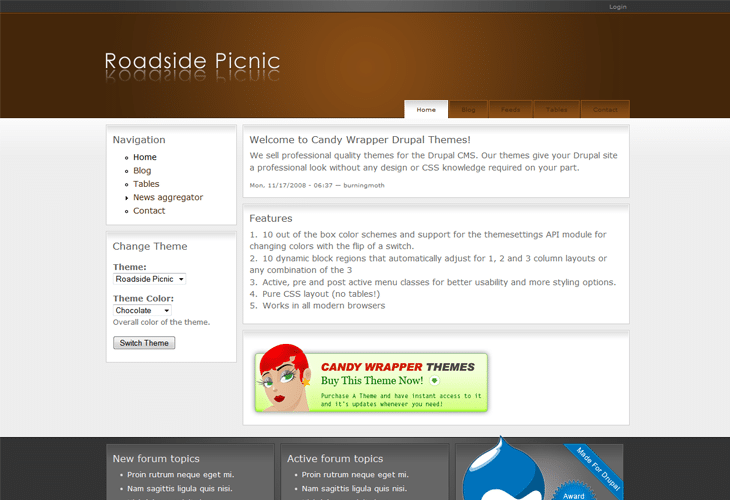Open Blog in Navigation block
The image size is (730, 500).
pyautogui.click(x=142, y=171)
